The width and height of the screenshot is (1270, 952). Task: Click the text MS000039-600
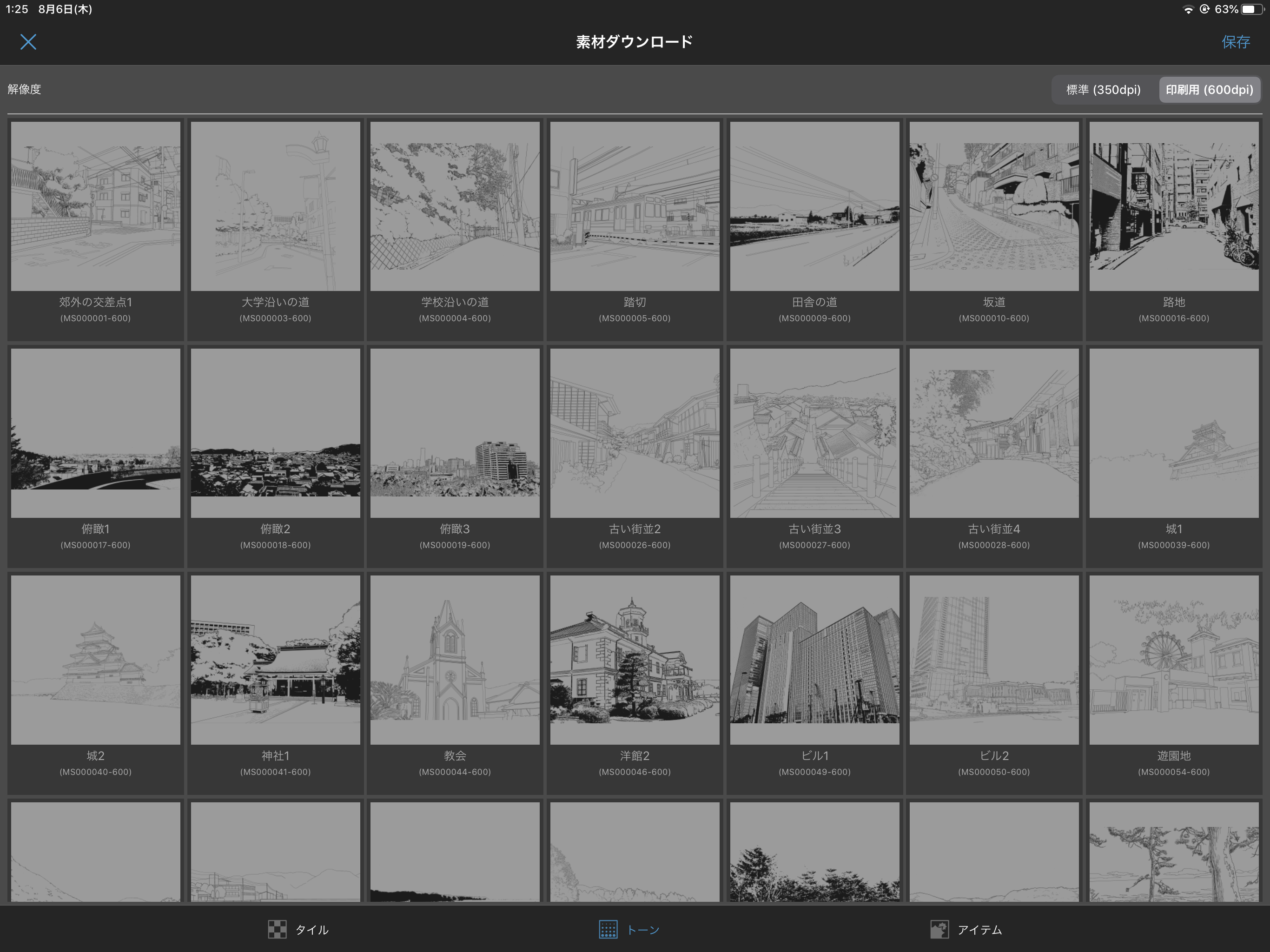click(x=1174, y=545)
